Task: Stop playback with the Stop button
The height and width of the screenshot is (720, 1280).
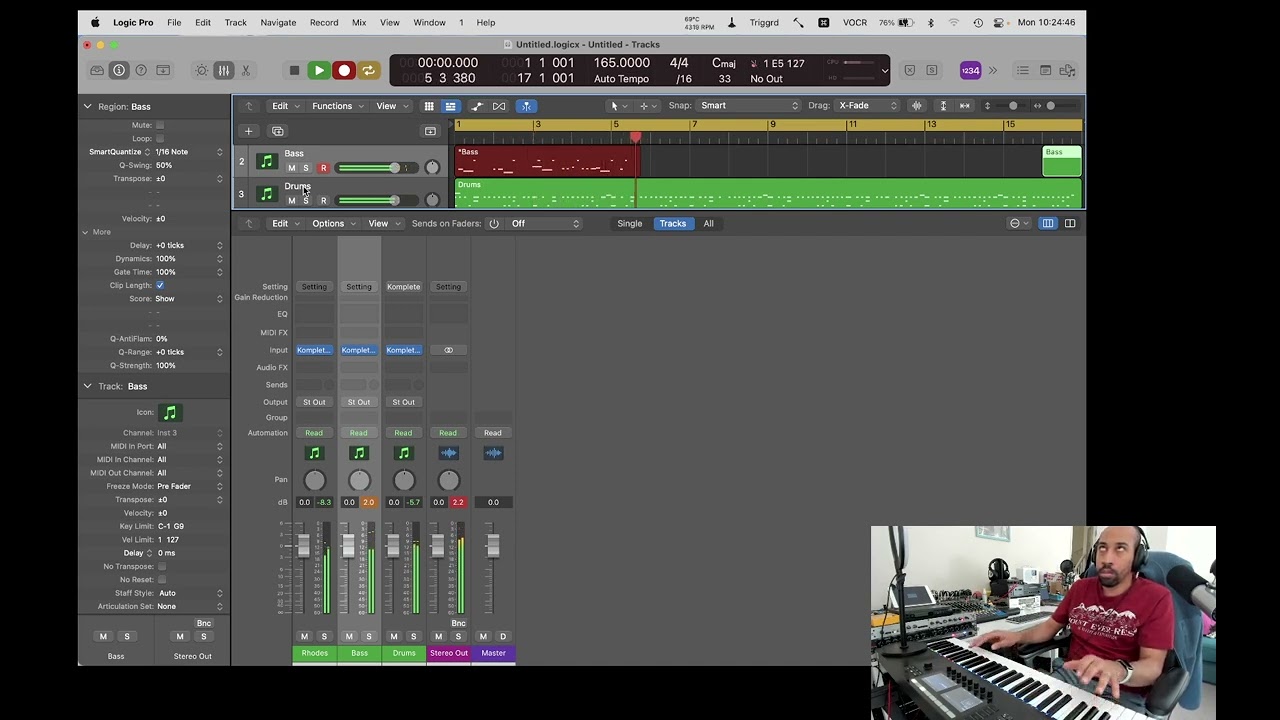Action: click(294, 70)
